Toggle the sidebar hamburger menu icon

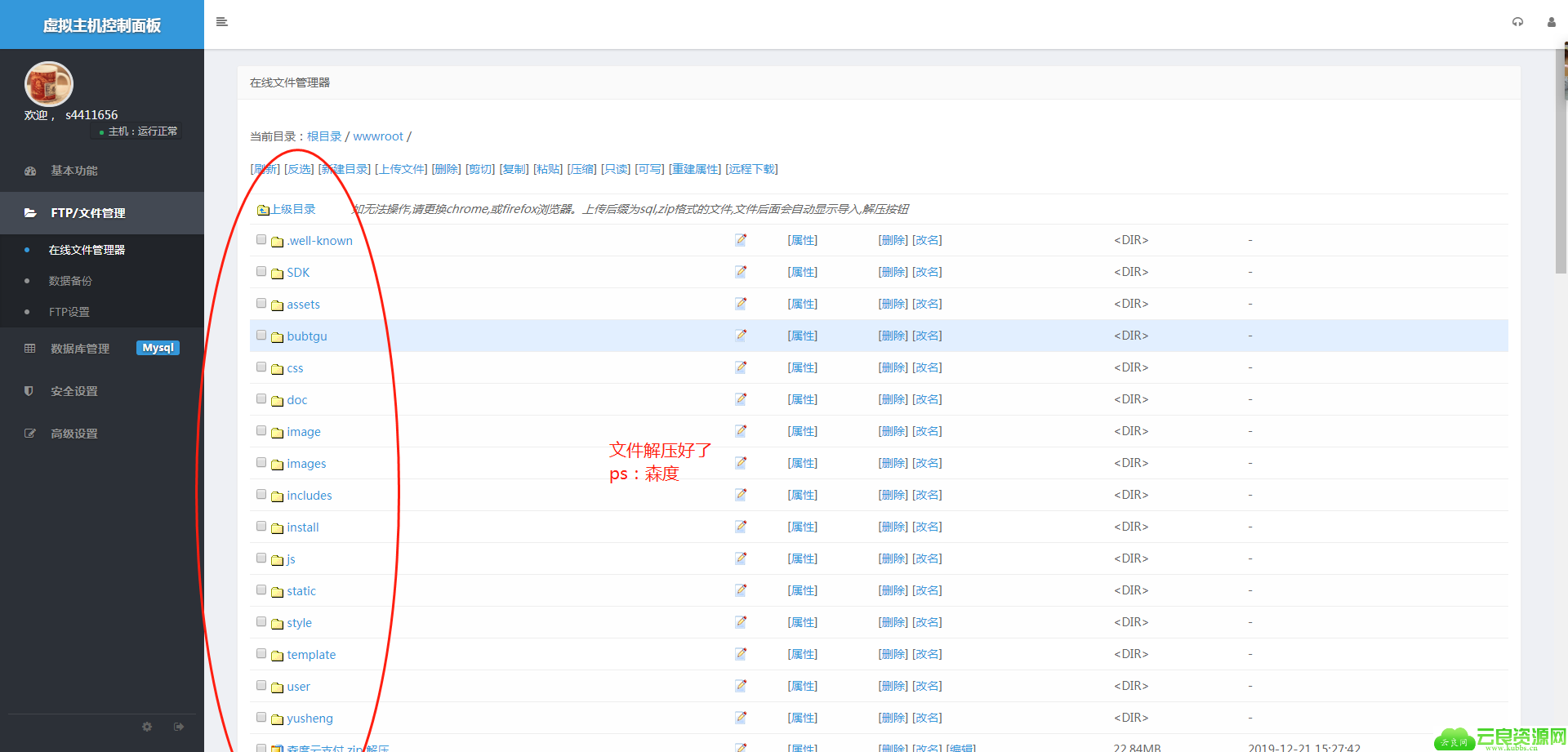pyautogui.click(x=221, y=22)
